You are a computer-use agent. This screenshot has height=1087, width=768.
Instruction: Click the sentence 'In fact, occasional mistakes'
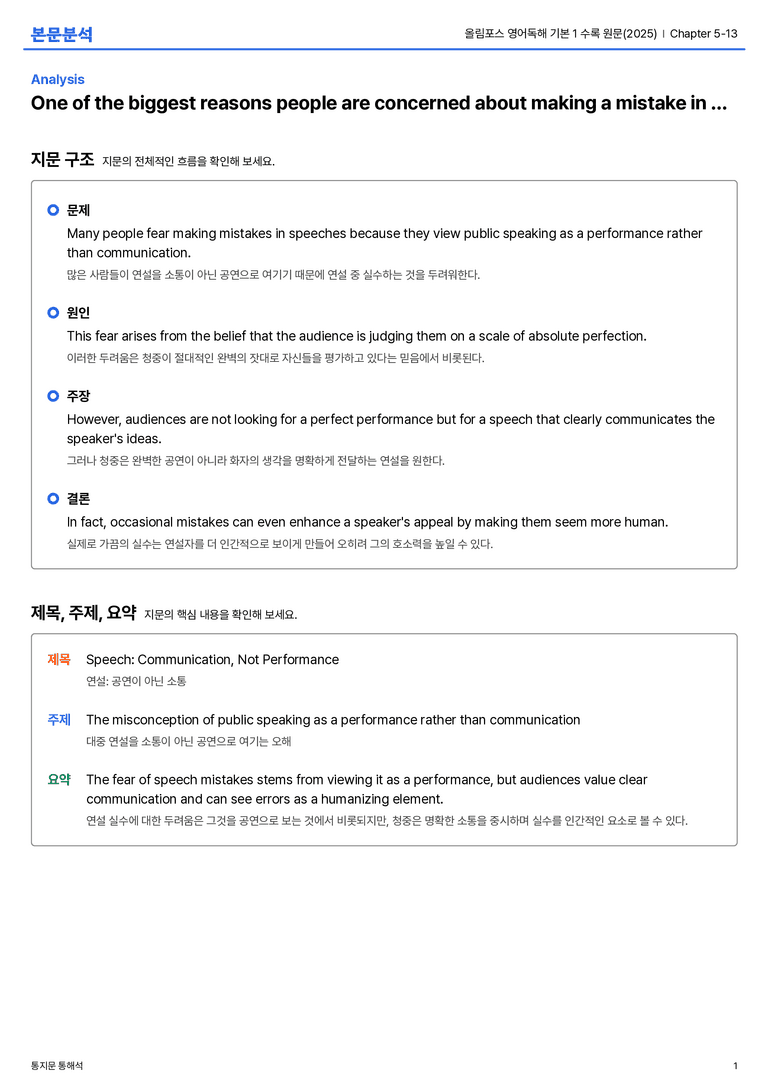tap(367, 522)
